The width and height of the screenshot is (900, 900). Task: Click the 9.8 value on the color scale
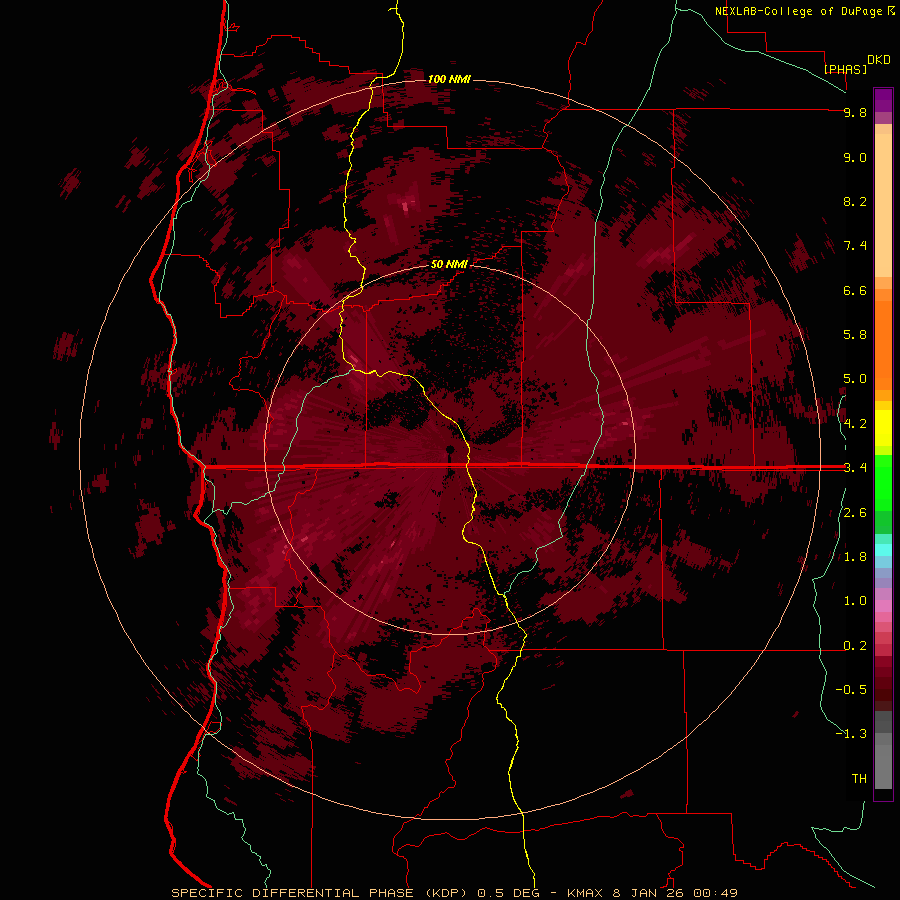coord(855,113)
